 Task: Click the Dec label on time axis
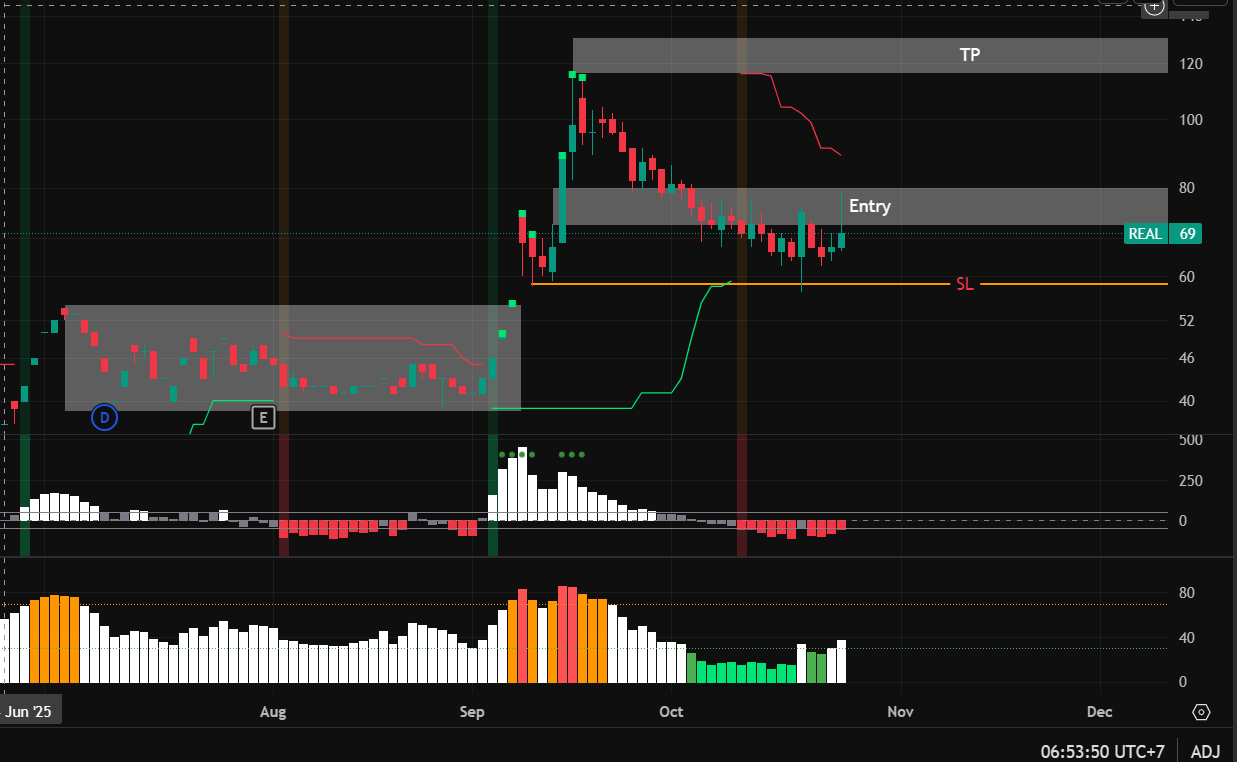point(1099,712)
